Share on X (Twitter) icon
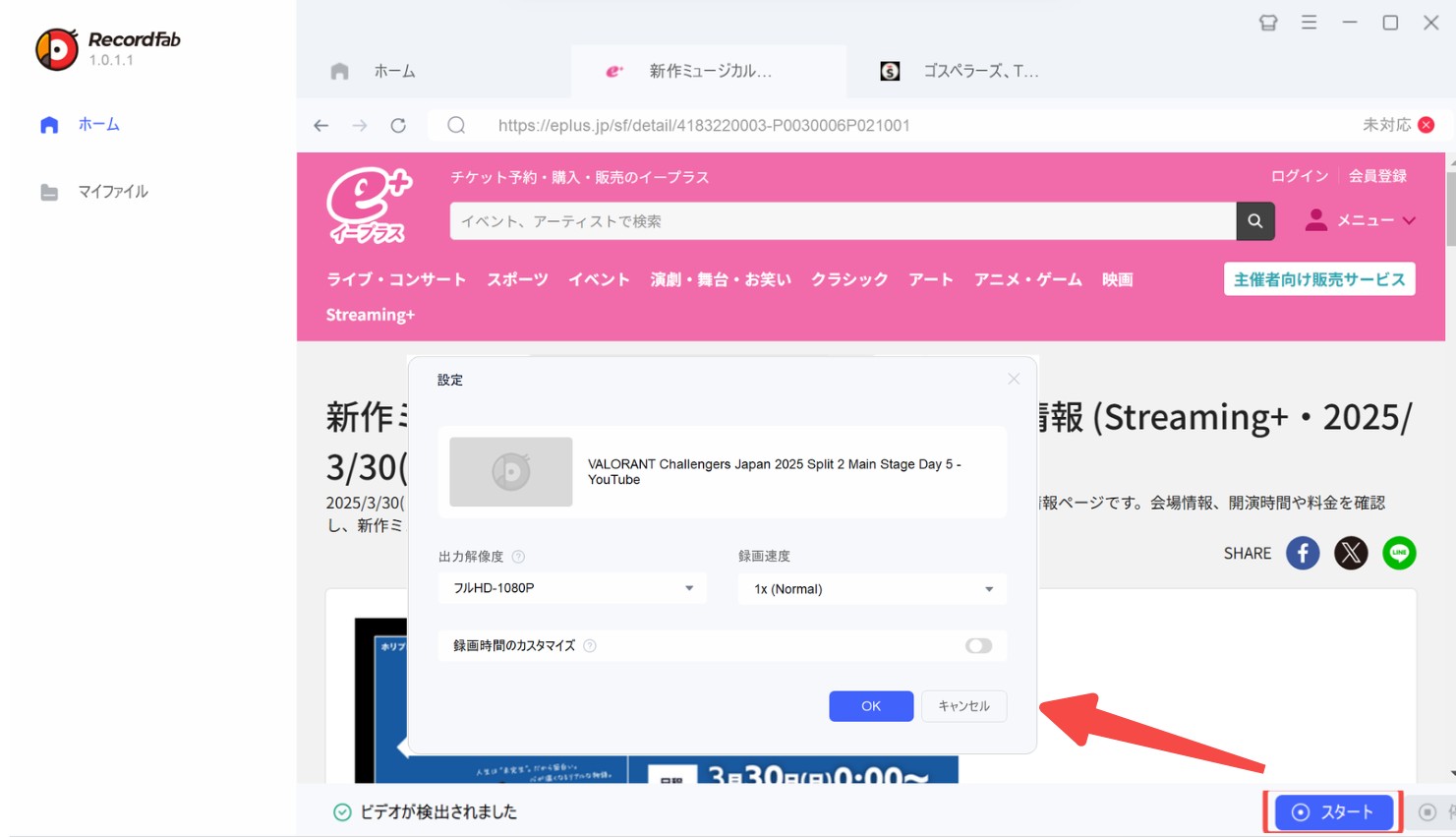This screenshot has height=837, width=1456. (x=1351, y=553)
